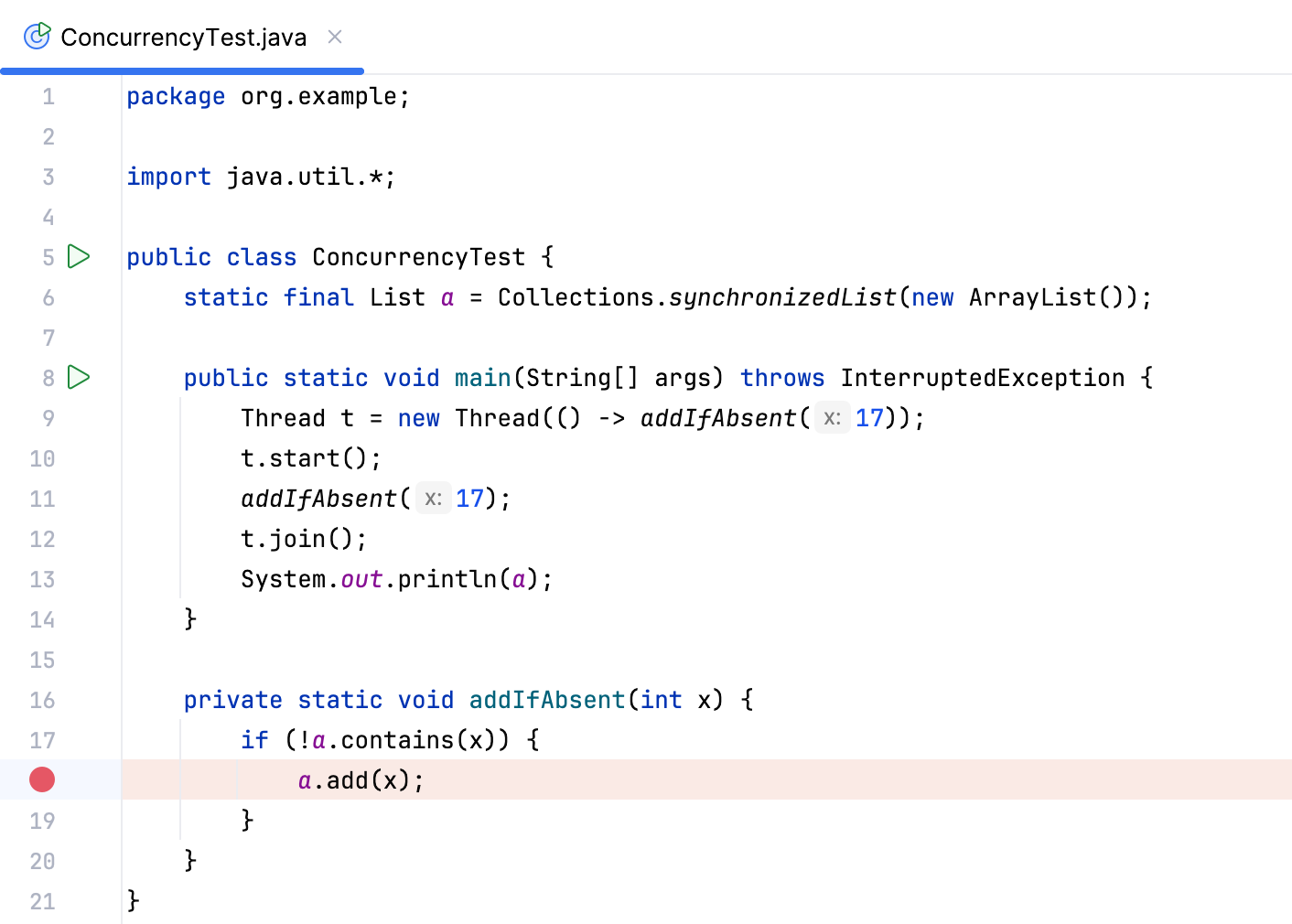Run the ConcurrencyTest class from line 5 gutter

pos(79,257)
